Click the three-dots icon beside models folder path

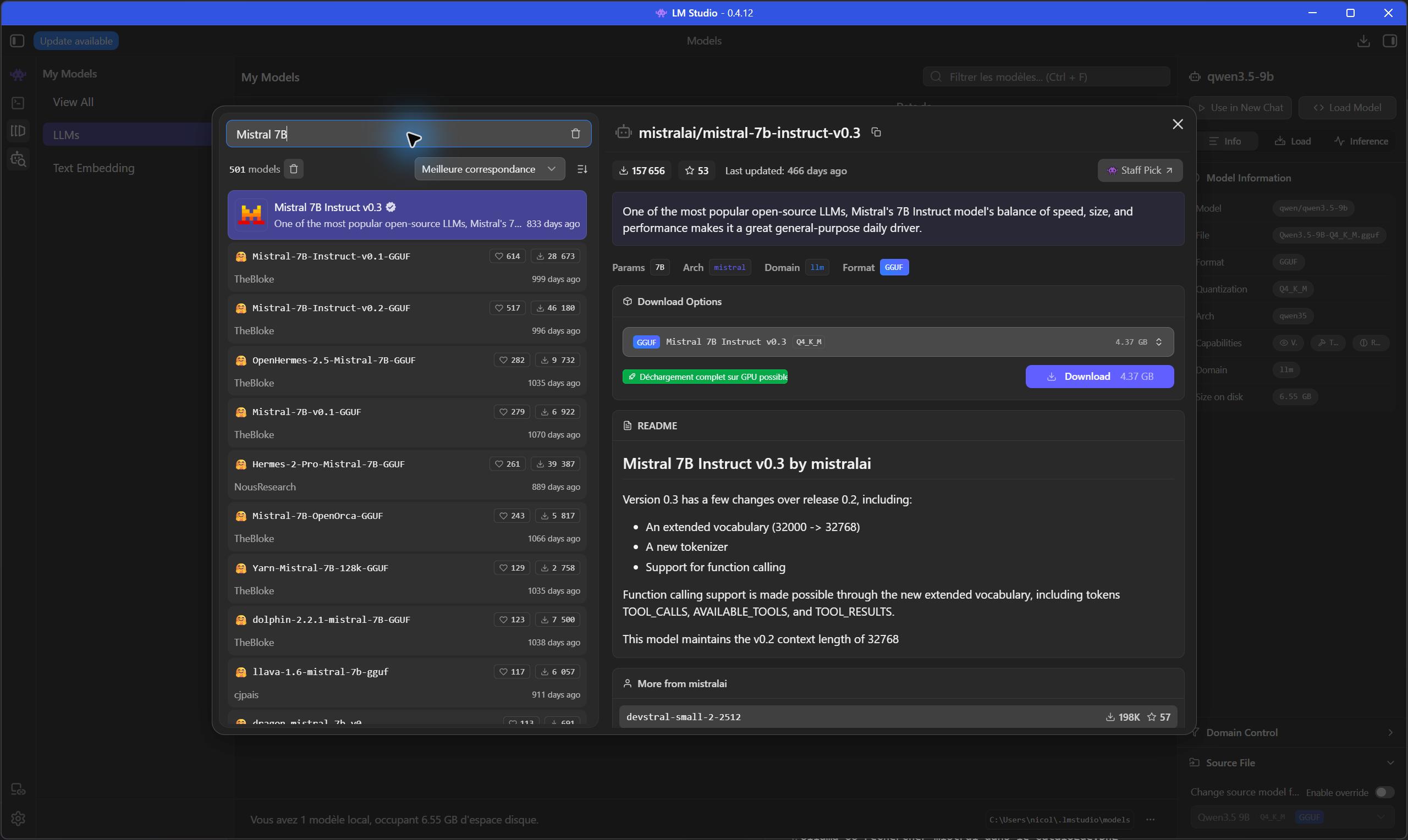point(1150,819)
